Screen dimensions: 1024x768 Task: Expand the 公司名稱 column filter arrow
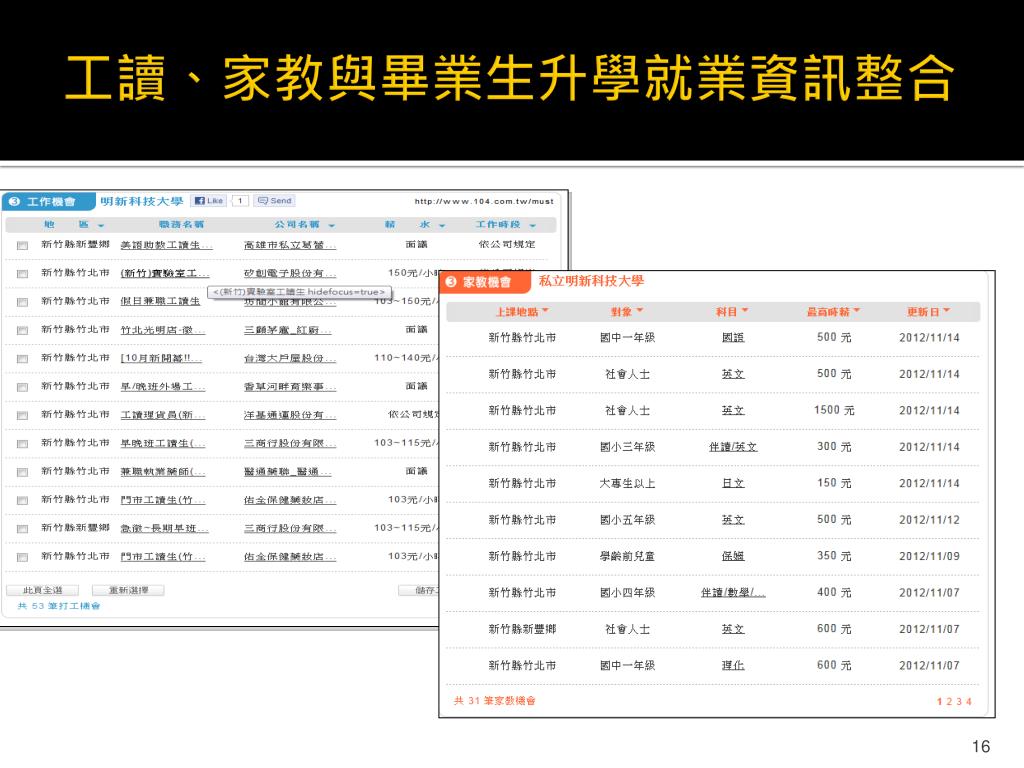tap(332, 225)
